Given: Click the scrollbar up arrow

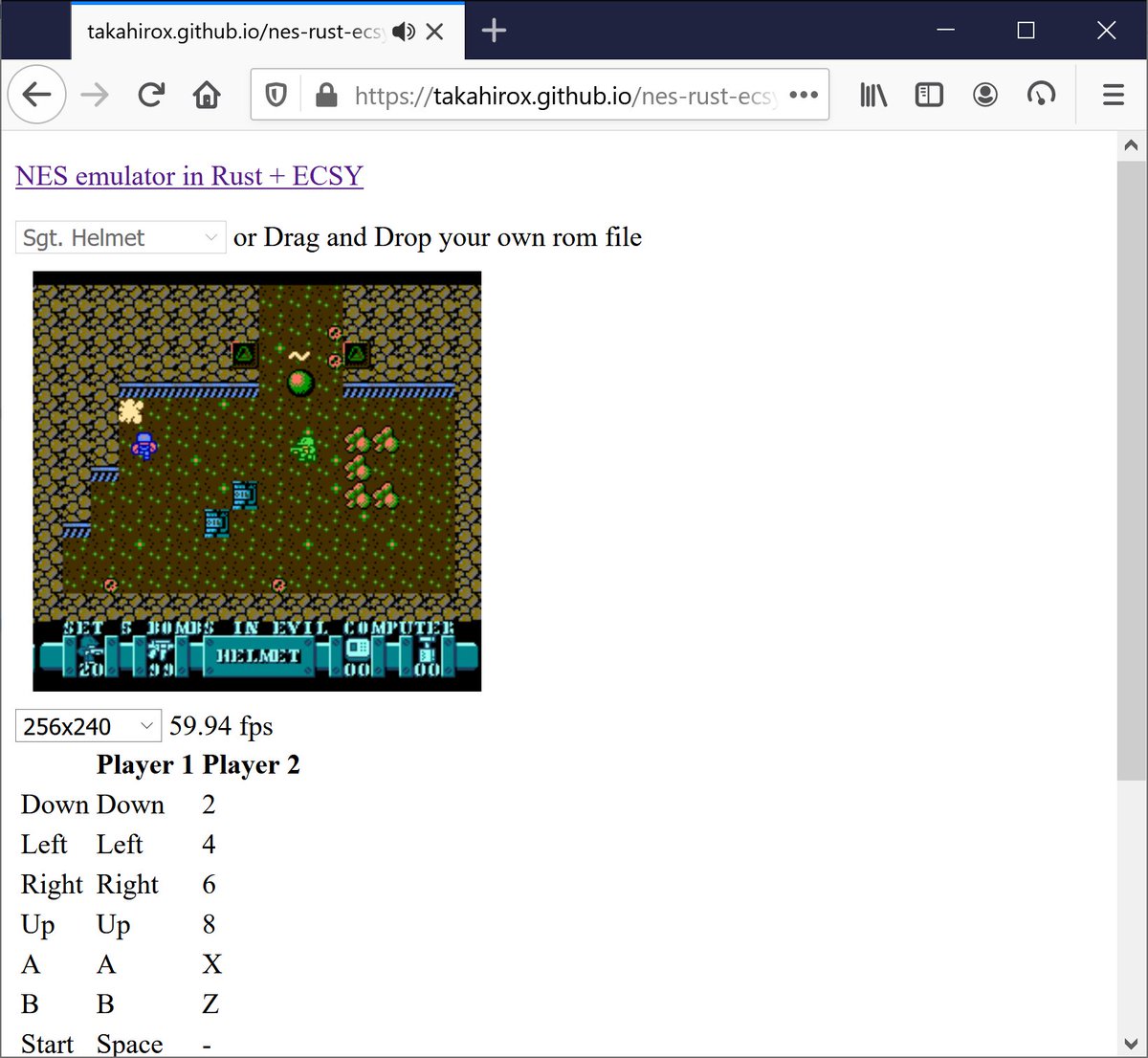Looking at the screenshot, I should 1131,146.
